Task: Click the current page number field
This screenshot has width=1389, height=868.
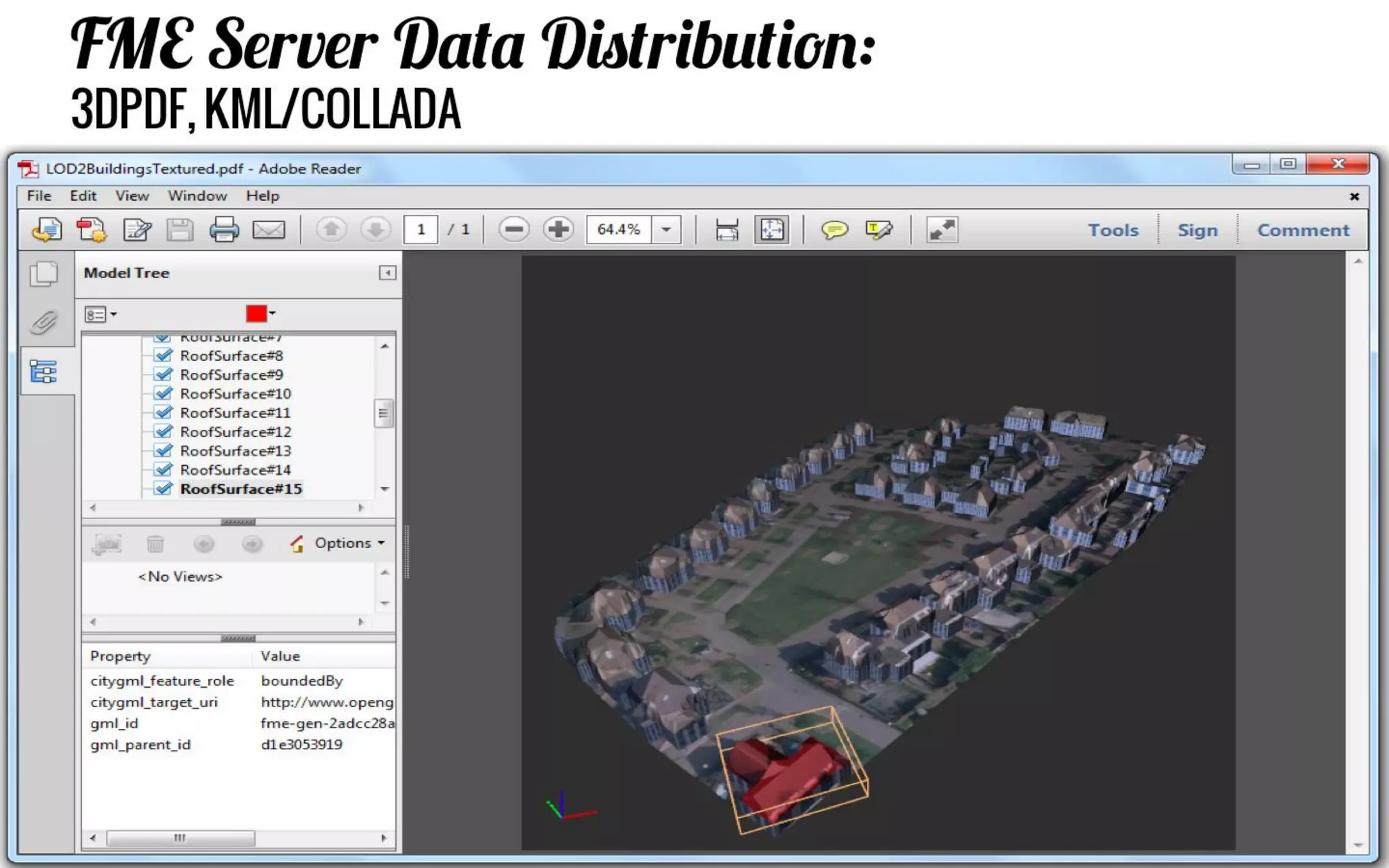Action: [420, 230]
